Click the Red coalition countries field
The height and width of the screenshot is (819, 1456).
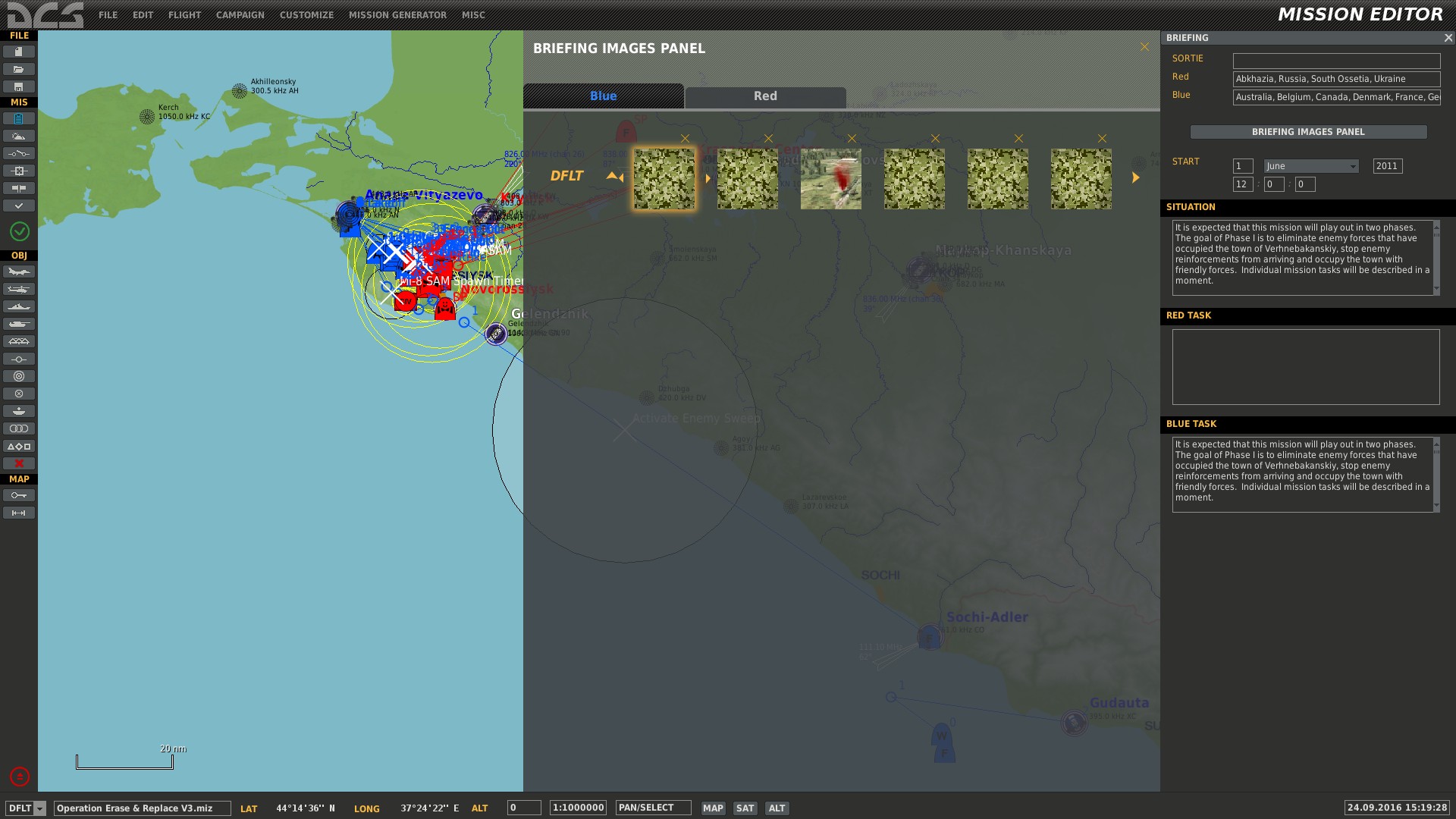1336,79
